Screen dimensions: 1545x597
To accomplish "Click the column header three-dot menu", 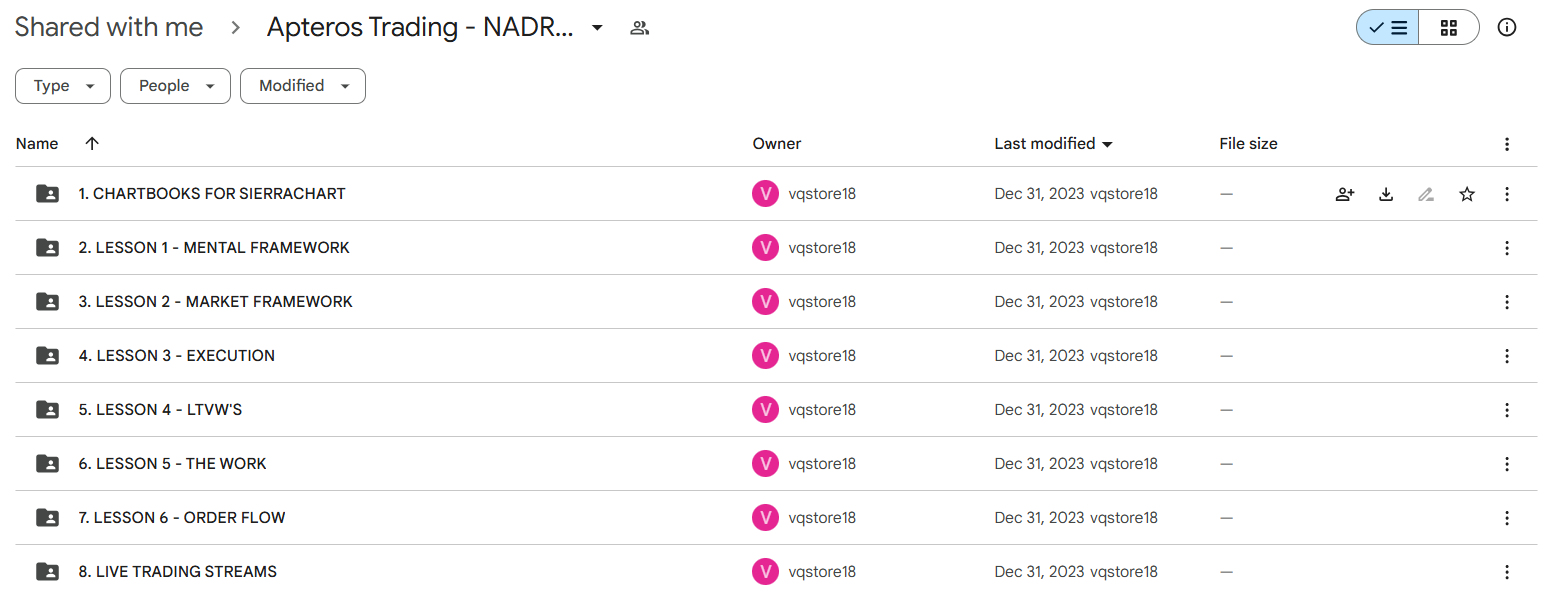I will [1507, 144].
